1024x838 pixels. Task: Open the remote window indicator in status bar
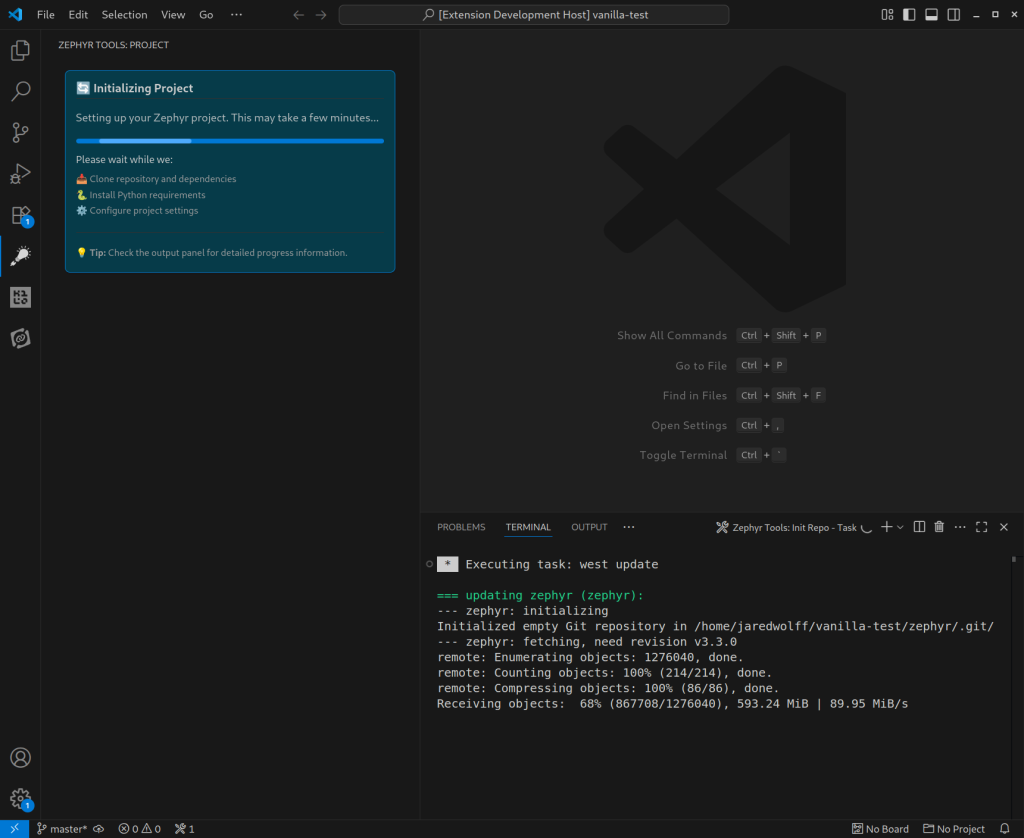coord(14,829)
